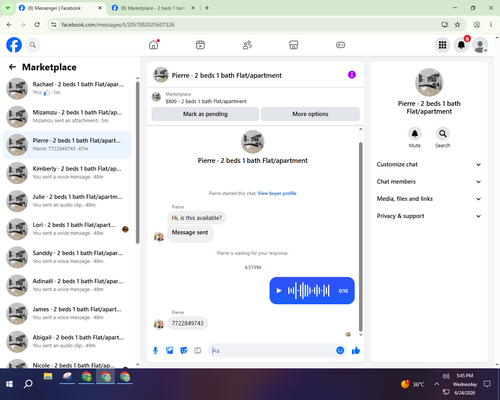Go to the Home feed icon
500x400 pixels.
coord(154,45)
